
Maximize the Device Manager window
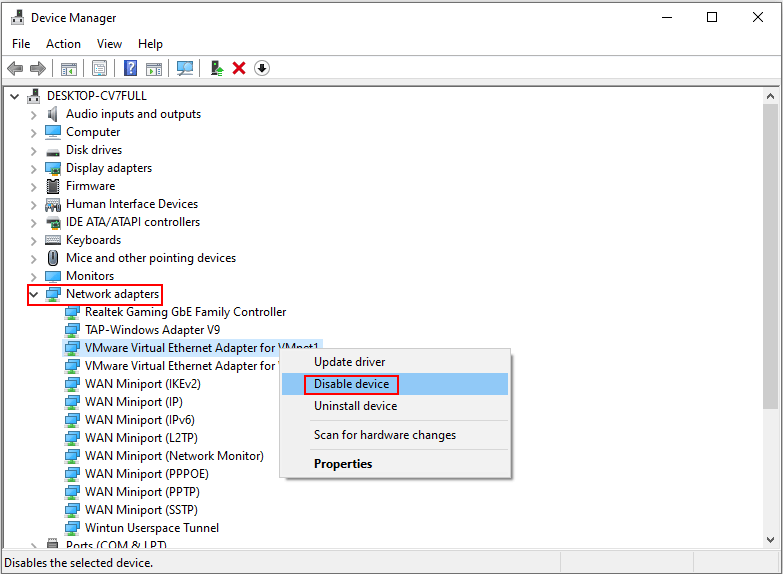point(712,17)
